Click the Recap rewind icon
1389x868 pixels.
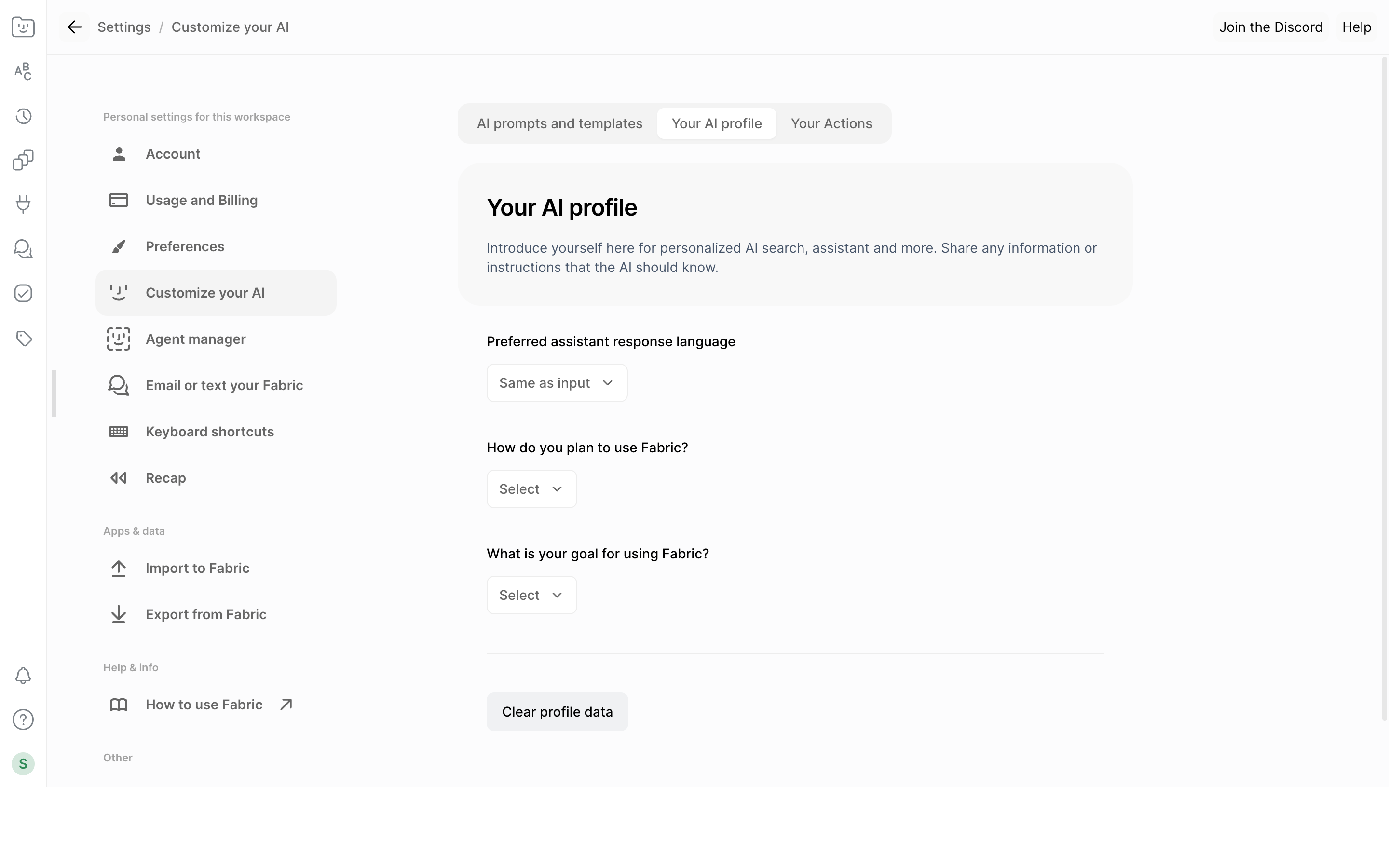(x=119, y=478)
